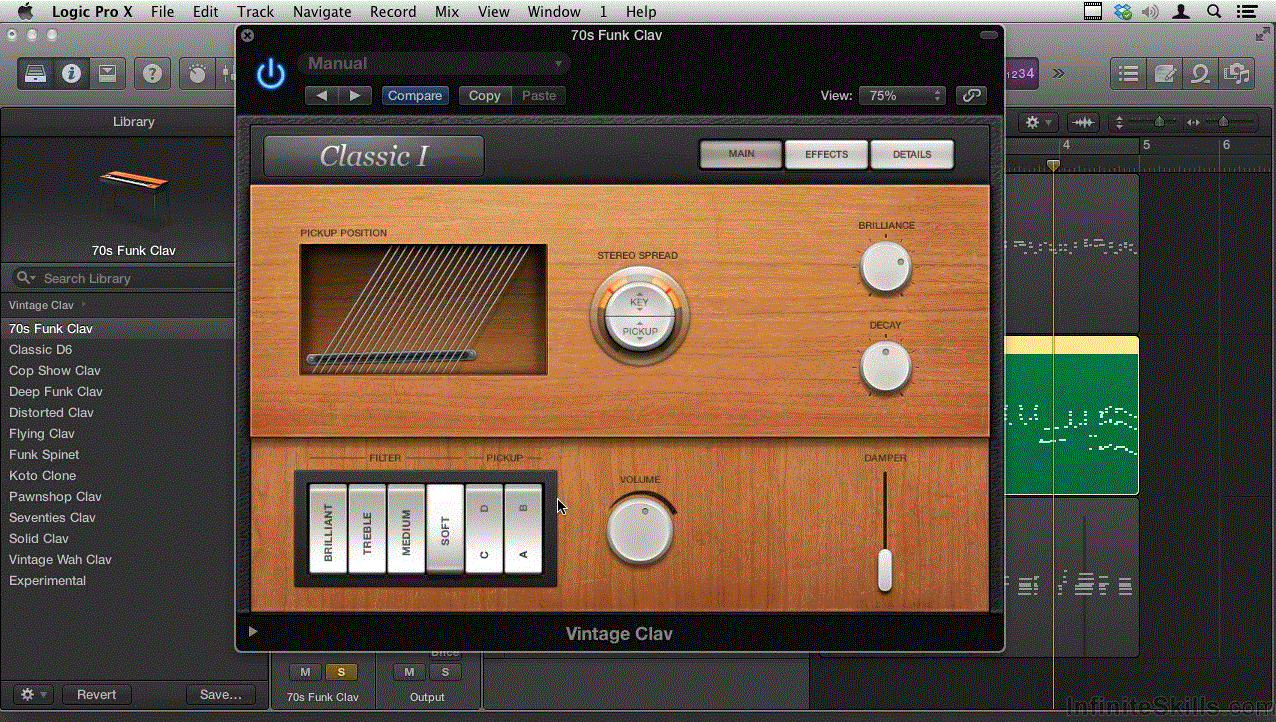
Task: Open tracks area gear settings menu
Action: [1038, 122]
